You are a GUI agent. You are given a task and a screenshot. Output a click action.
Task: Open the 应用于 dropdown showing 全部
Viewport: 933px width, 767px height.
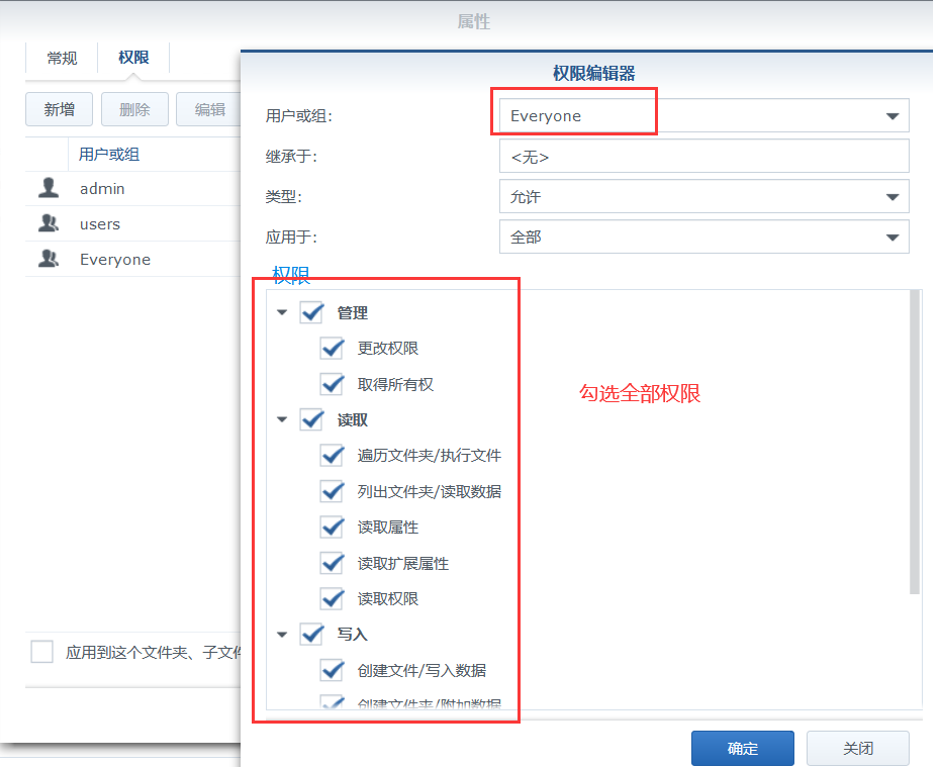tap(891, 237)
